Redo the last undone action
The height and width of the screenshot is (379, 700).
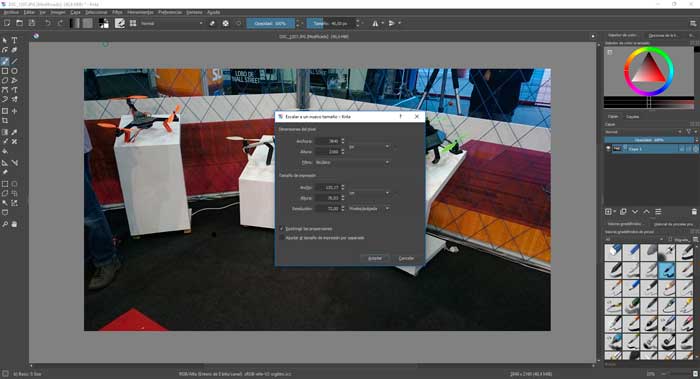pos(60,23)
